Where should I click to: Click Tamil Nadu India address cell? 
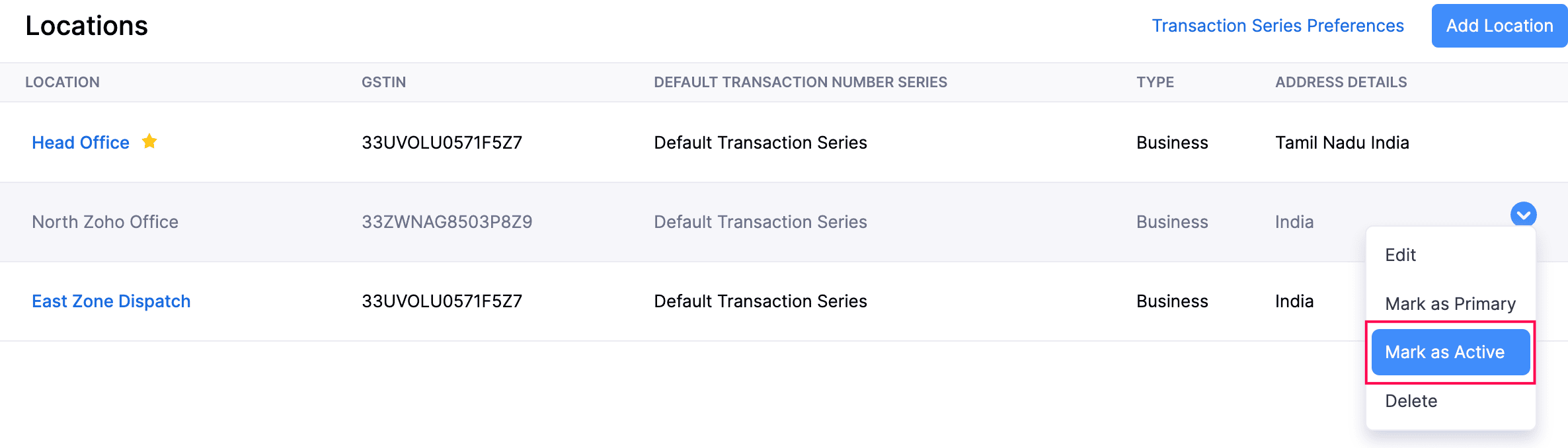click(1342, 143)
